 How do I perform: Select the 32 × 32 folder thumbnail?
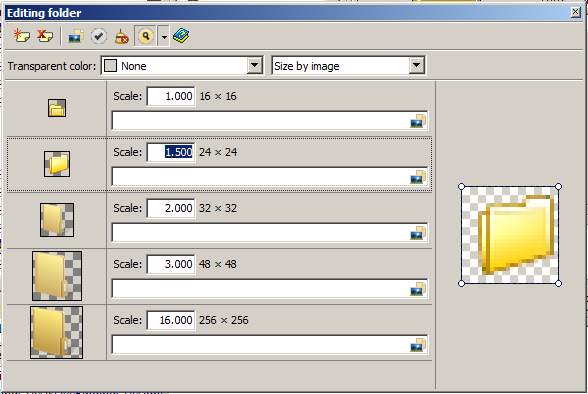coord(57,220)
